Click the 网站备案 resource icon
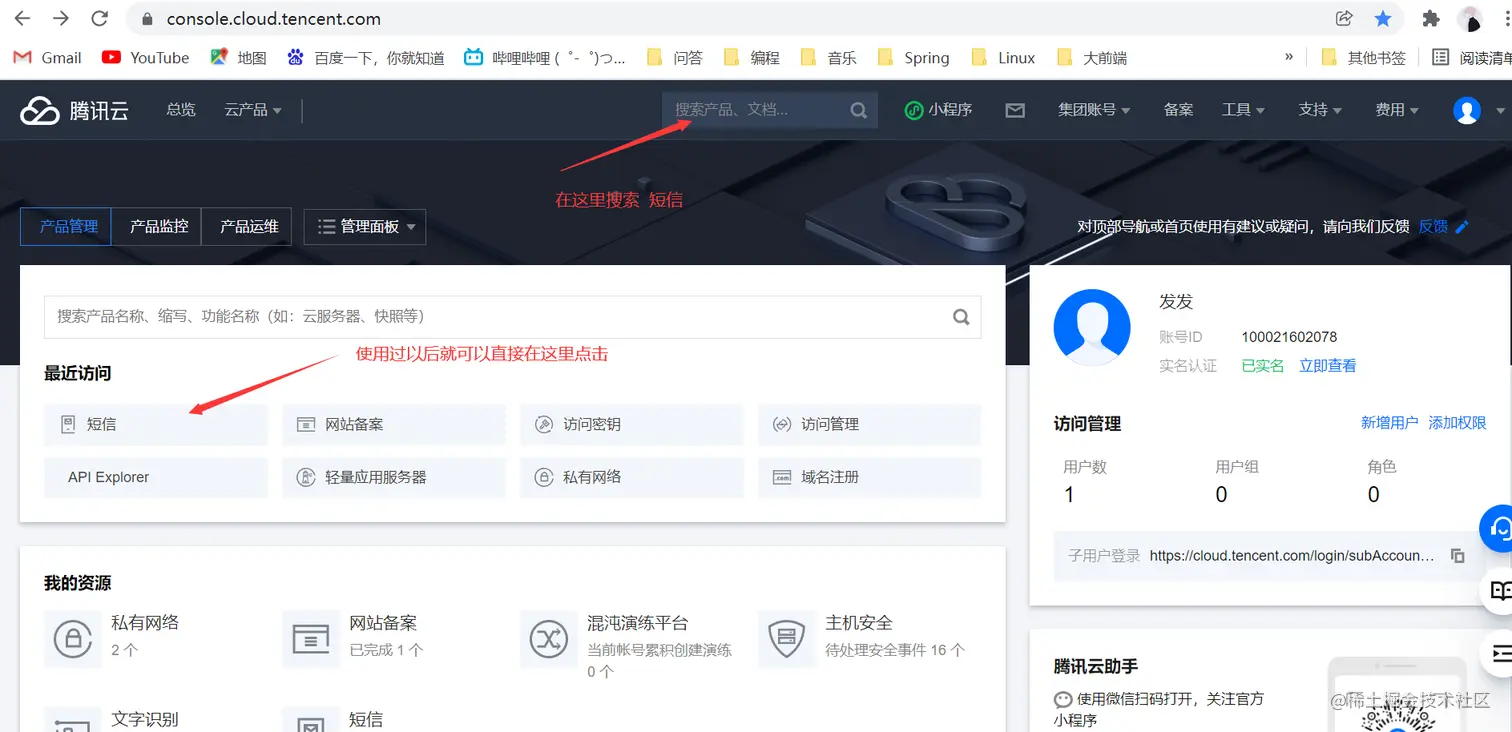This screenshot has width=1512, height=732. click(311, 638)
